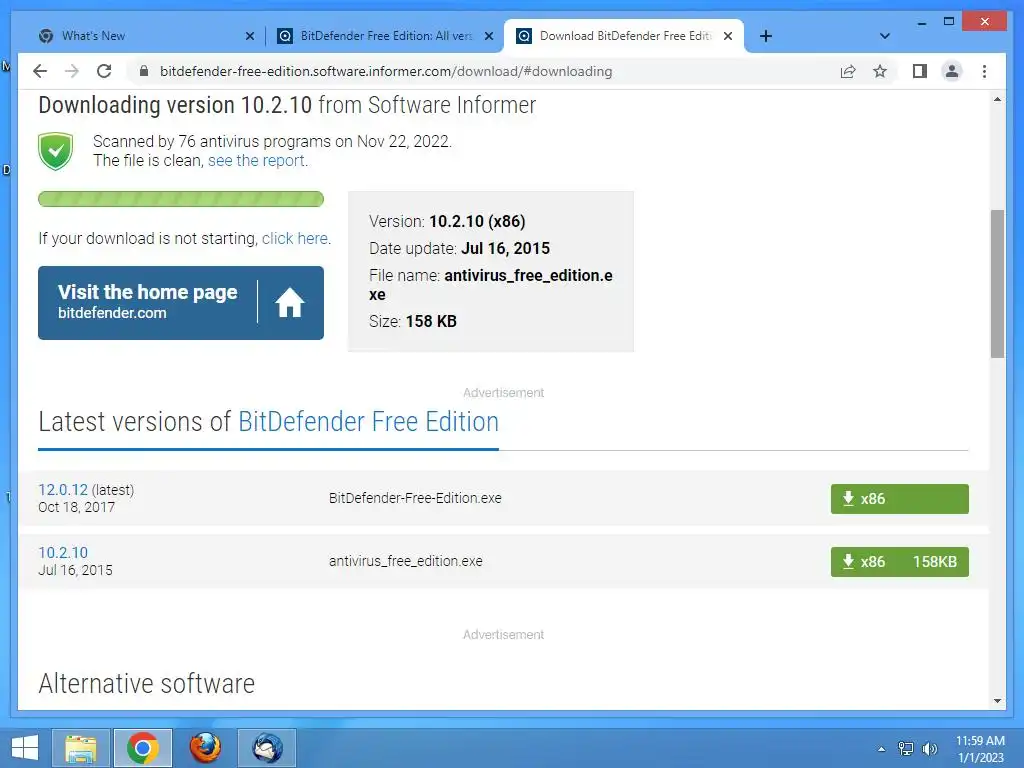This screenshot has width=1024, height=768.
Task: Open the volume tray icon
Action: coord(929,749)
